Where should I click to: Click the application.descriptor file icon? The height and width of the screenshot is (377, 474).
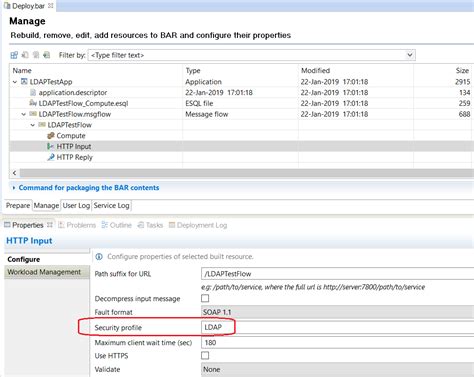point(33,92)
